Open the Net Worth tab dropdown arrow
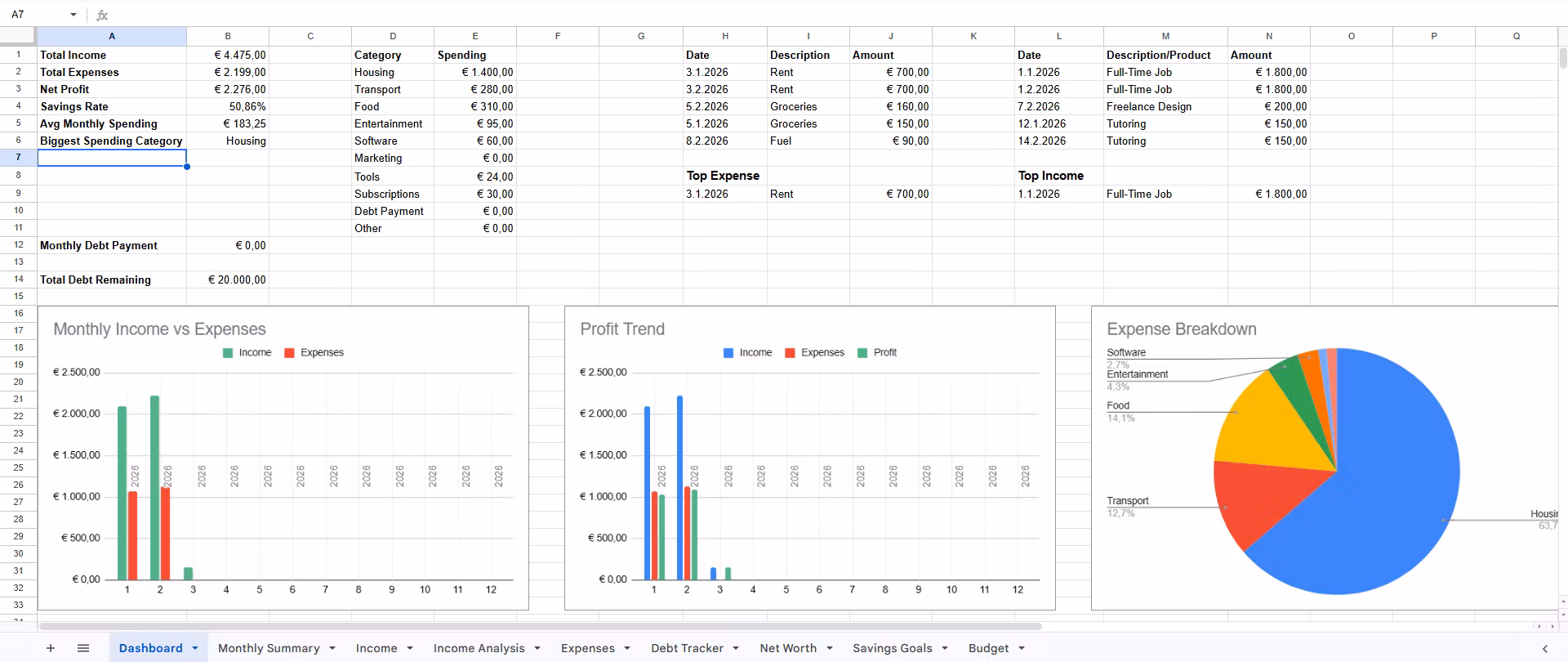1568x662 pixels. [x=830, y=648]
